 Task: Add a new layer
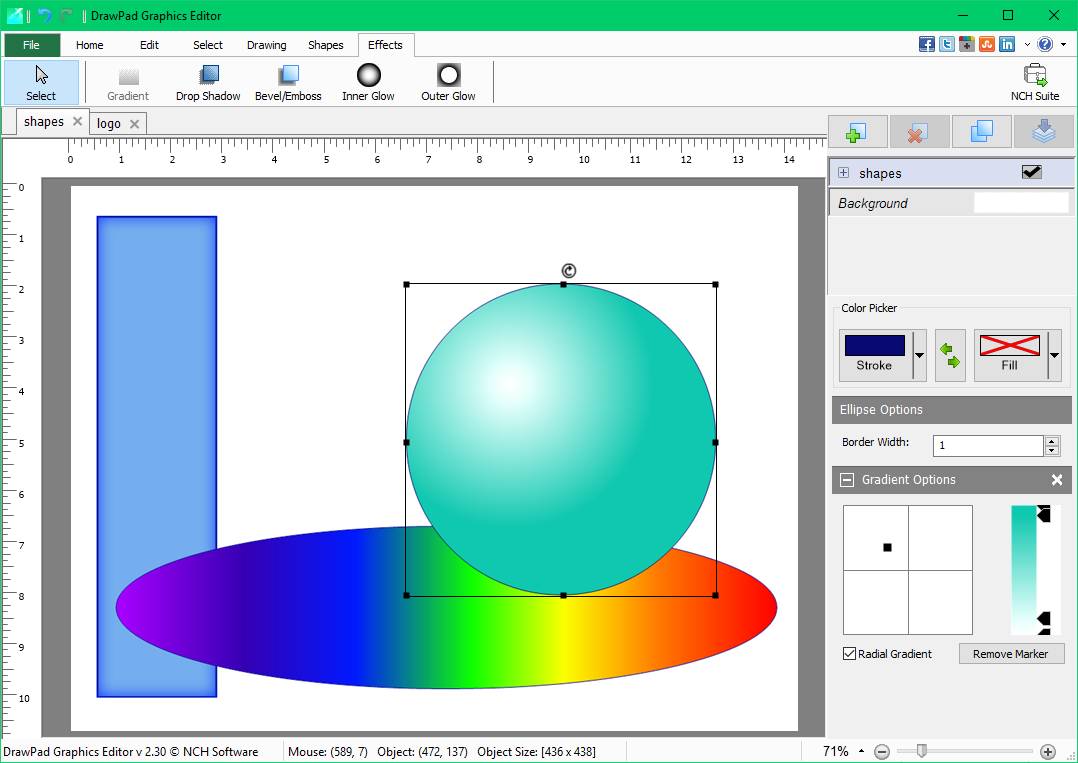857,131
